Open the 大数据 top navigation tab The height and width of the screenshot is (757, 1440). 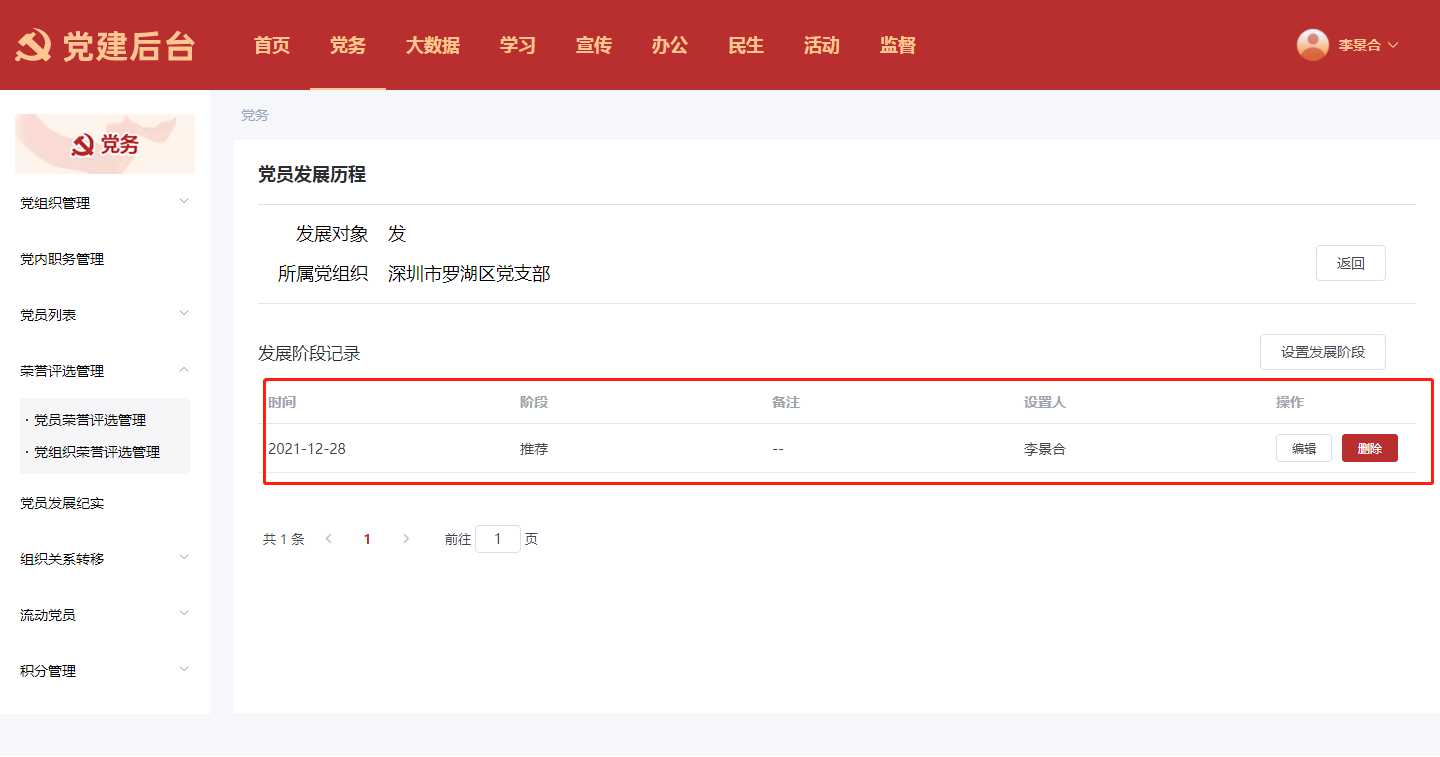coord(432,45)
